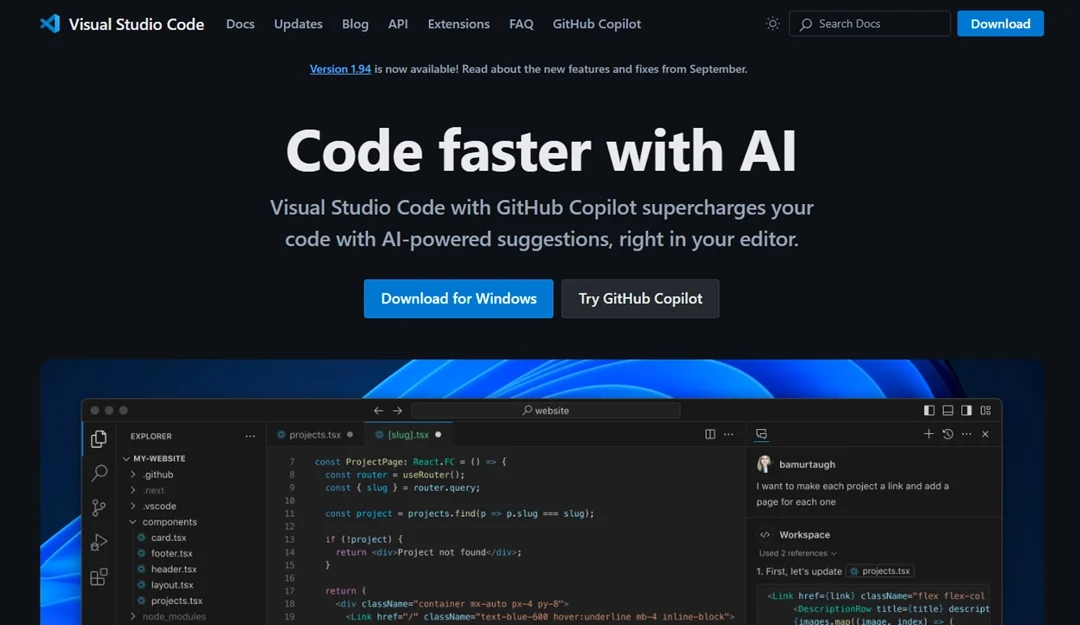
Task: Open the Updates nav item
Action: tap(298, 24)
